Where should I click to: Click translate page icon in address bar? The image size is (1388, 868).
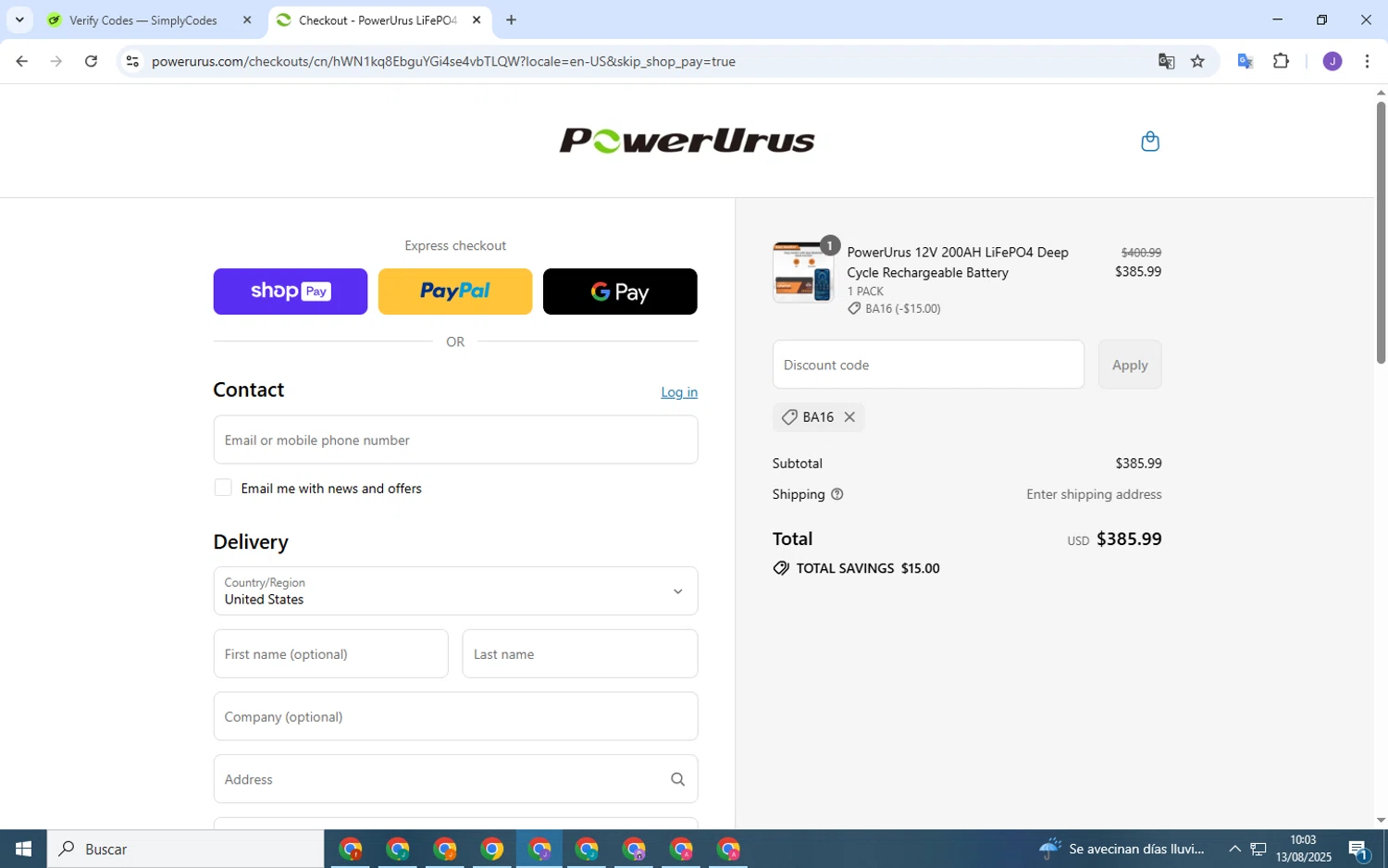1166,61
